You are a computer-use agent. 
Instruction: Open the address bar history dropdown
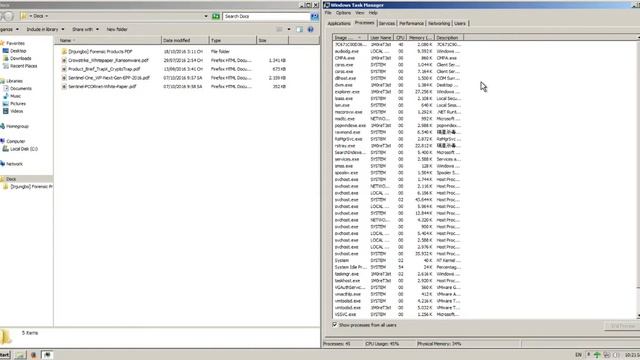[x=206, y=16]
